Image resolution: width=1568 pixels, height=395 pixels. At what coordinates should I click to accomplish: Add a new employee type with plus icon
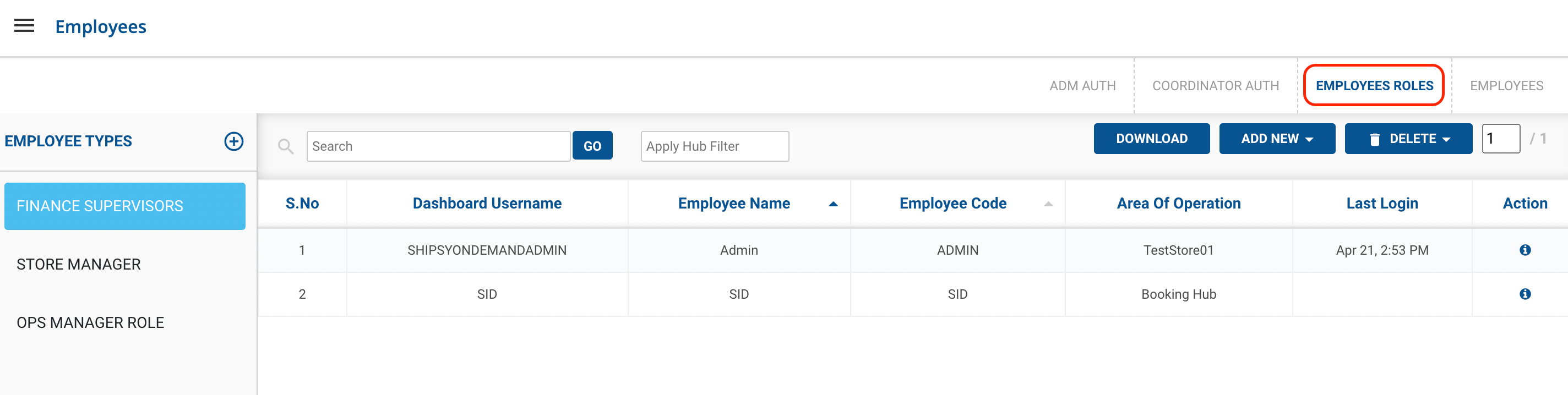coord(234,141)
